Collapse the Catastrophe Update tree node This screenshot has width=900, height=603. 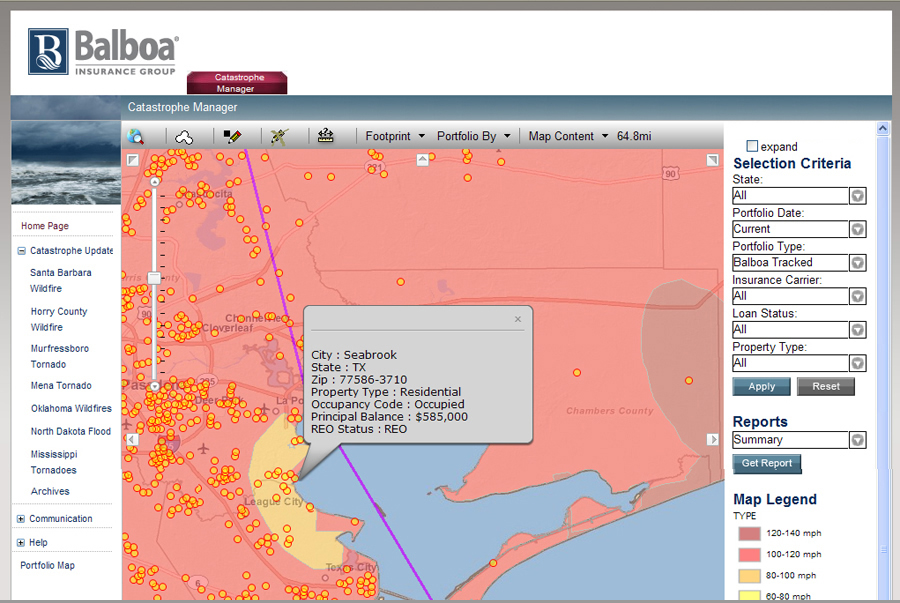tap(21, 251)
